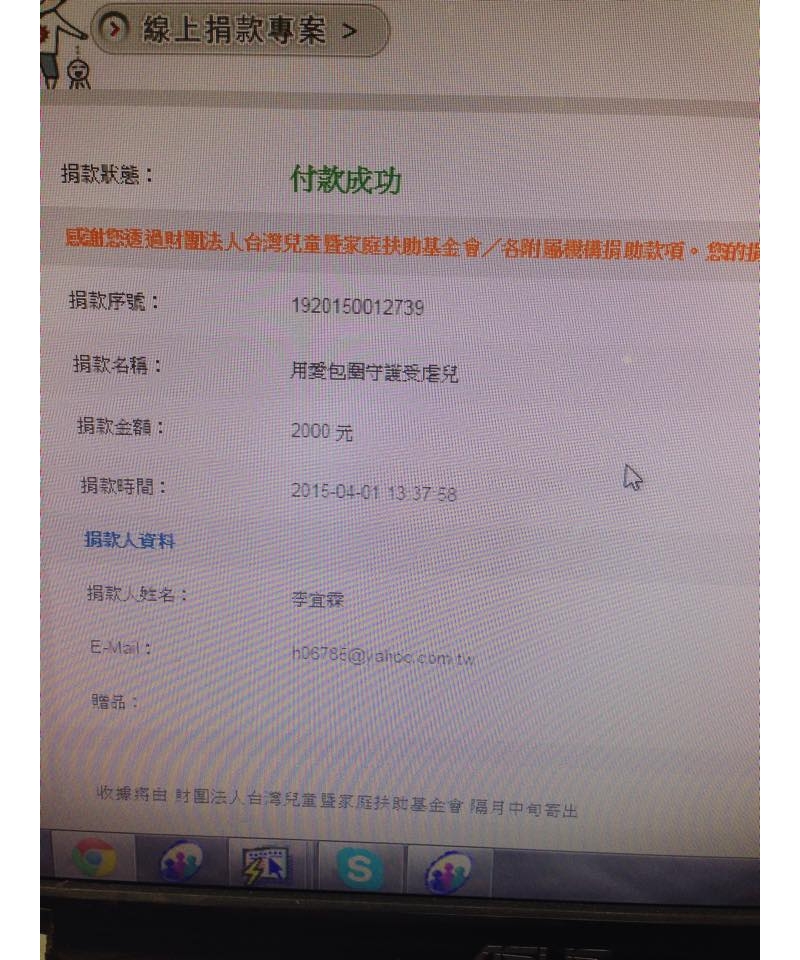Select the 付款成功 status text

point(345,180)
